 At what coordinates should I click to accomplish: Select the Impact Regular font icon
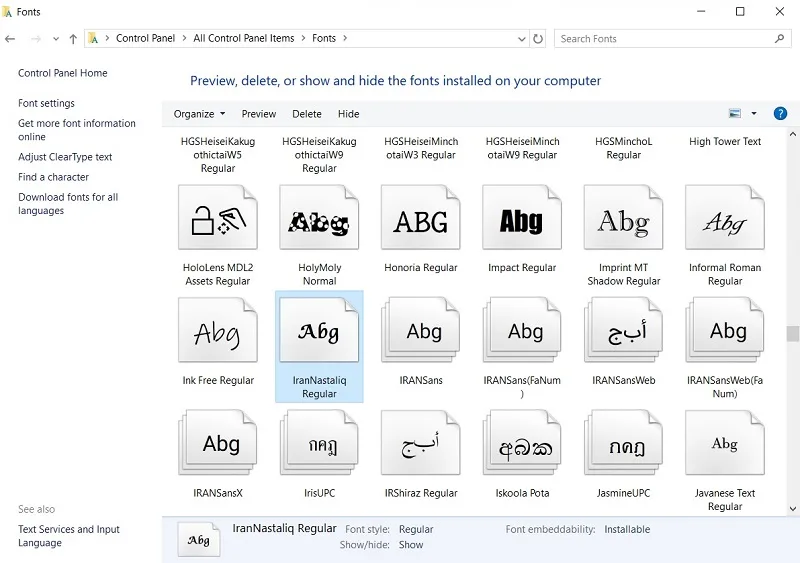coord(522,217)
